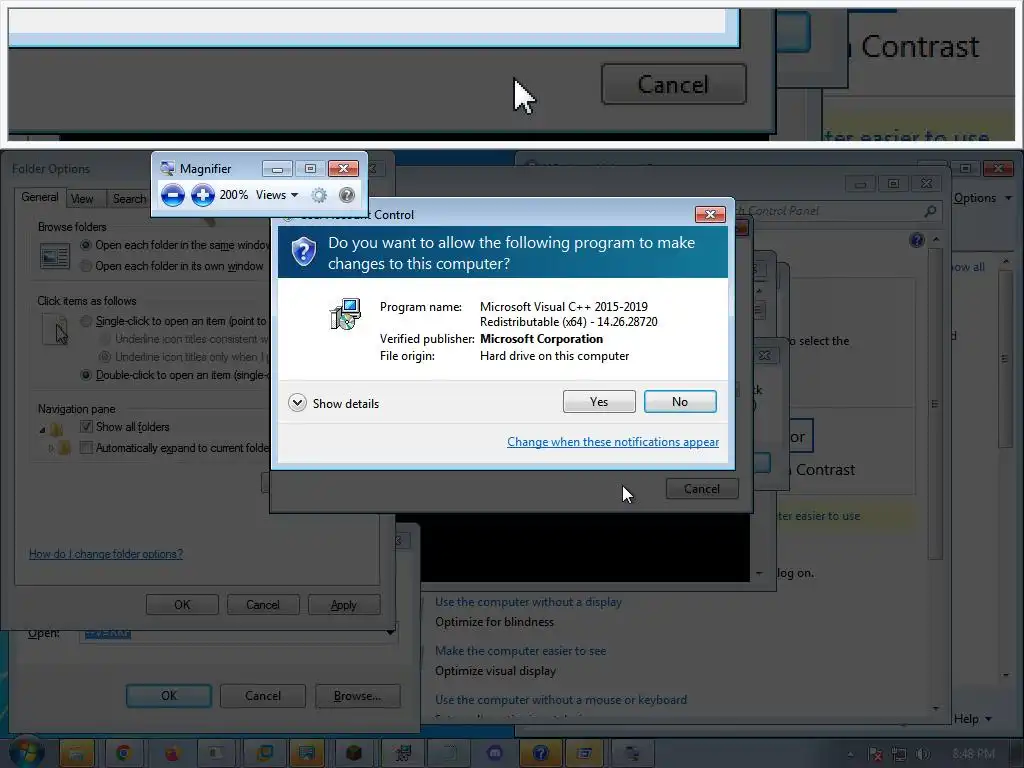Viewport: 1024px width, 768px height.
Task: Click Apply in Folder Options
Action: pos(344,605)
